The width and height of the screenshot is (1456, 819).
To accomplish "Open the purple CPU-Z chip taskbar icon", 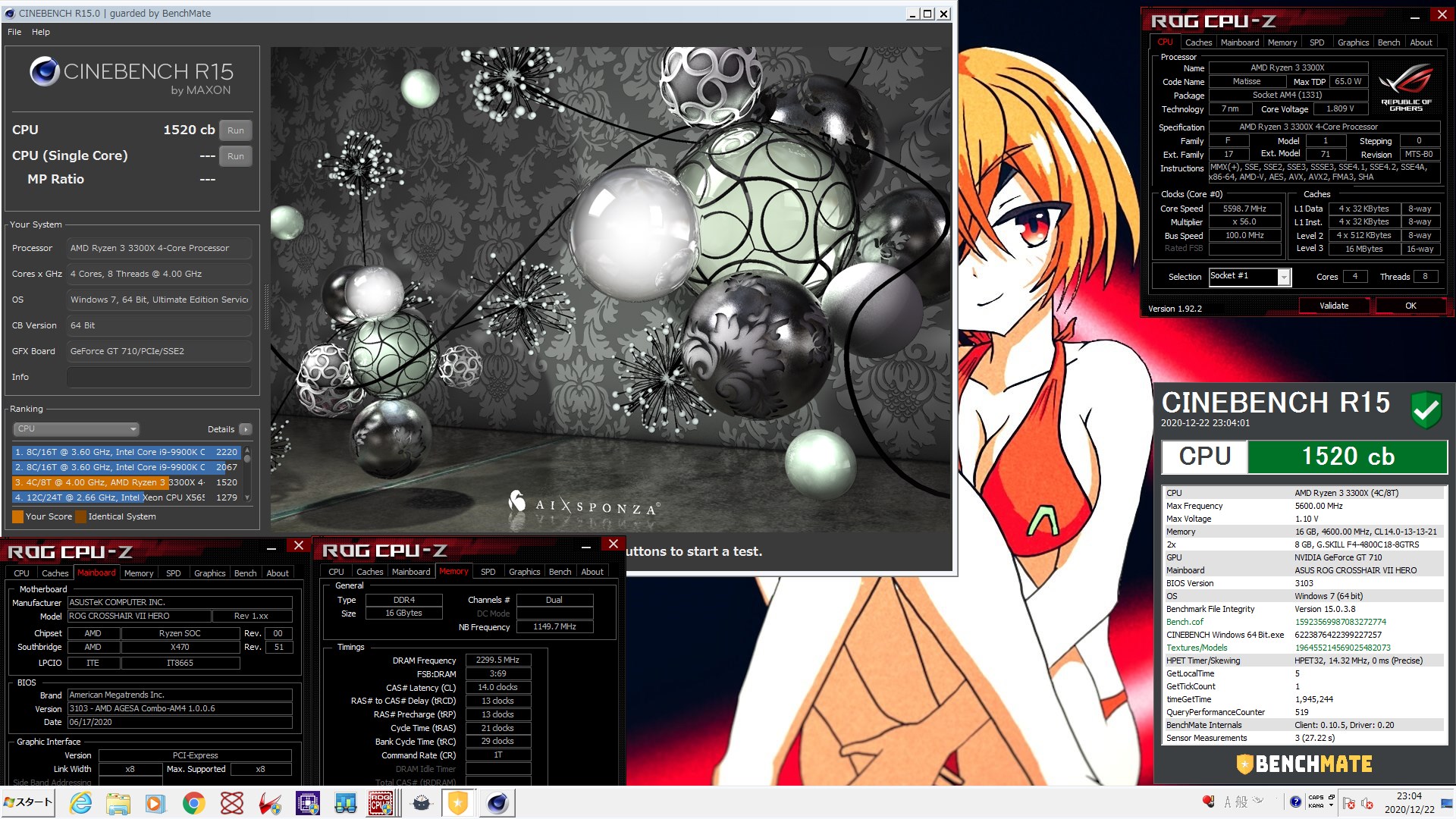I will [x=307, y=803].
